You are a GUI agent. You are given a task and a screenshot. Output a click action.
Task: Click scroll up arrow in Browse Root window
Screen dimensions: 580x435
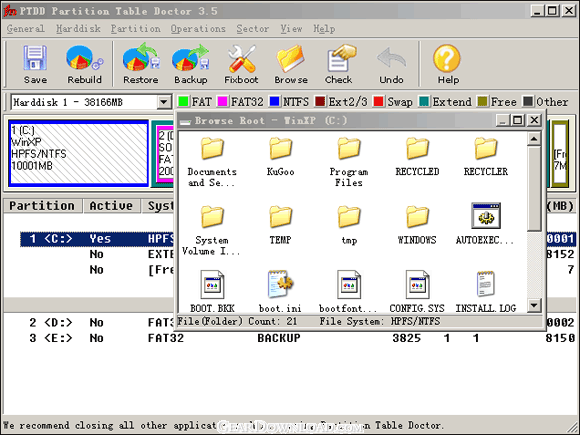[534, 139]
